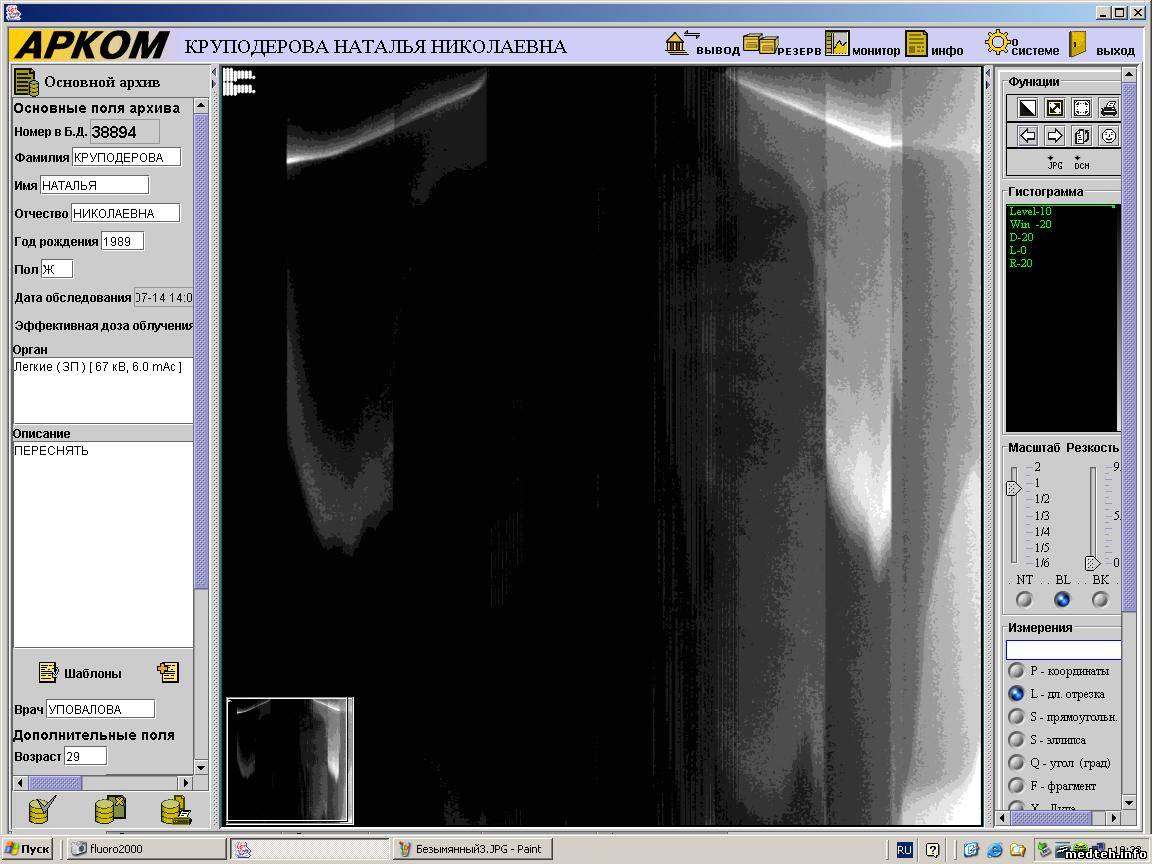Select the P - координаты radio button
This screenshot has height=864, width=1152.
pyautogui.click(x=1016, y=671)
